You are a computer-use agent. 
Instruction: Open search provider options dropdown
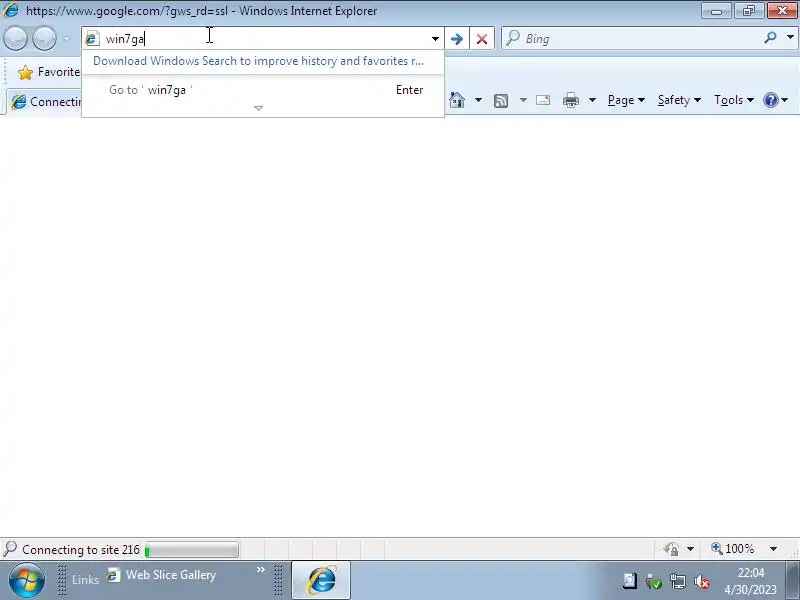[x=790, y=37]
